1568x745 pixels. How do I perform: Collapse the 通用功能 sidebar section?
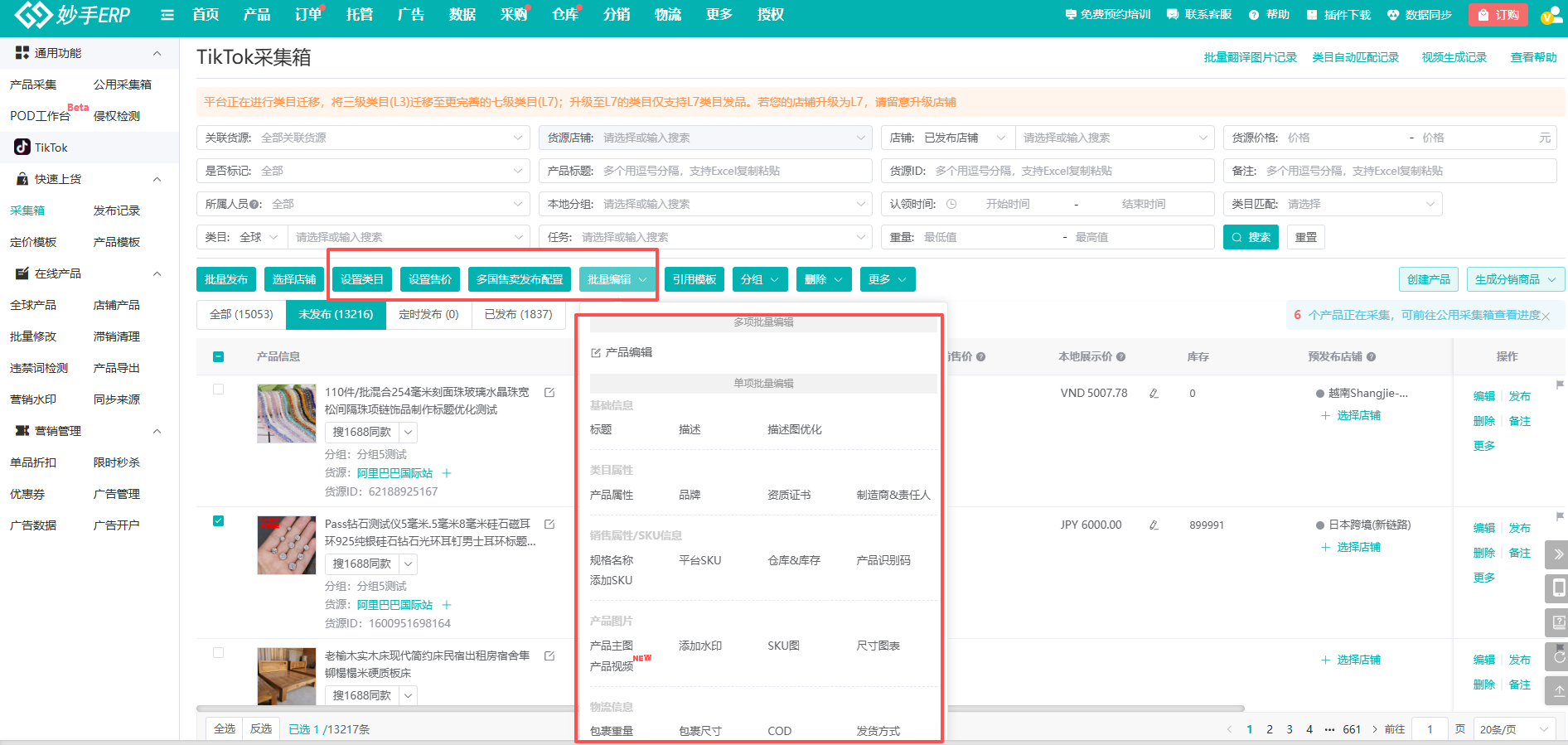[x=157, y=53]
